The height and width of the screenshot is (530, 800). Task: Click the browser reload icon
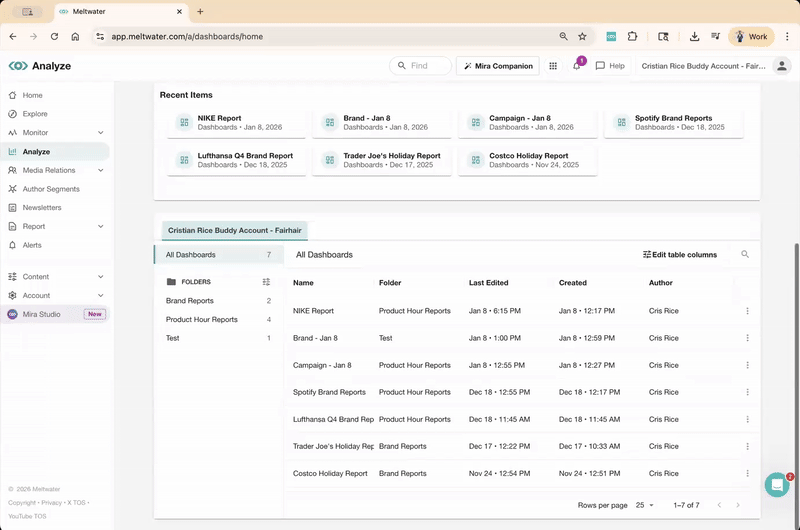[x=54, y=36]
